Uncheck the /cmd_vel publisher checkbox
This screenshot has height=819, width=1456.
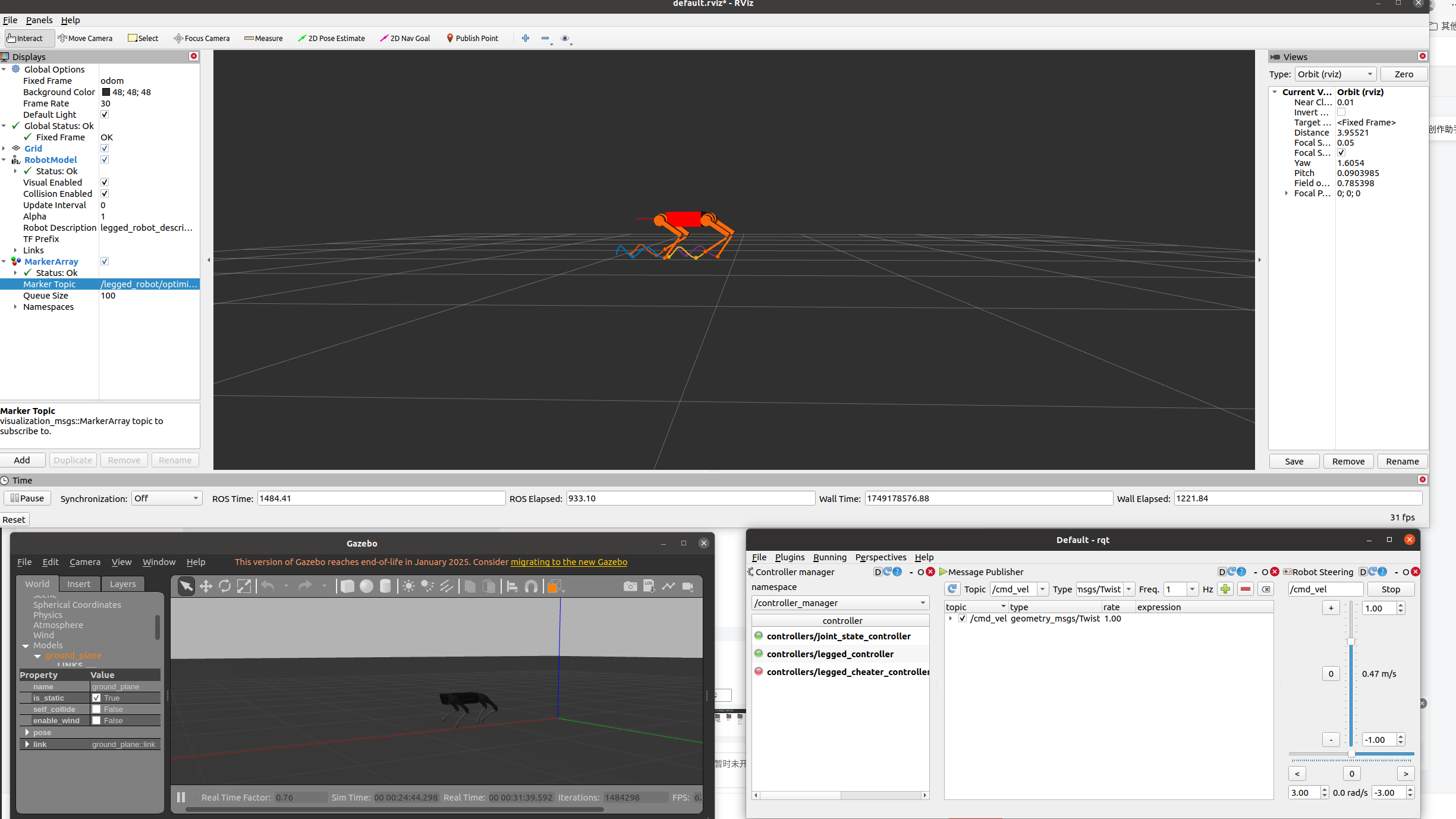pyautogui.click(x=963, y=619)
